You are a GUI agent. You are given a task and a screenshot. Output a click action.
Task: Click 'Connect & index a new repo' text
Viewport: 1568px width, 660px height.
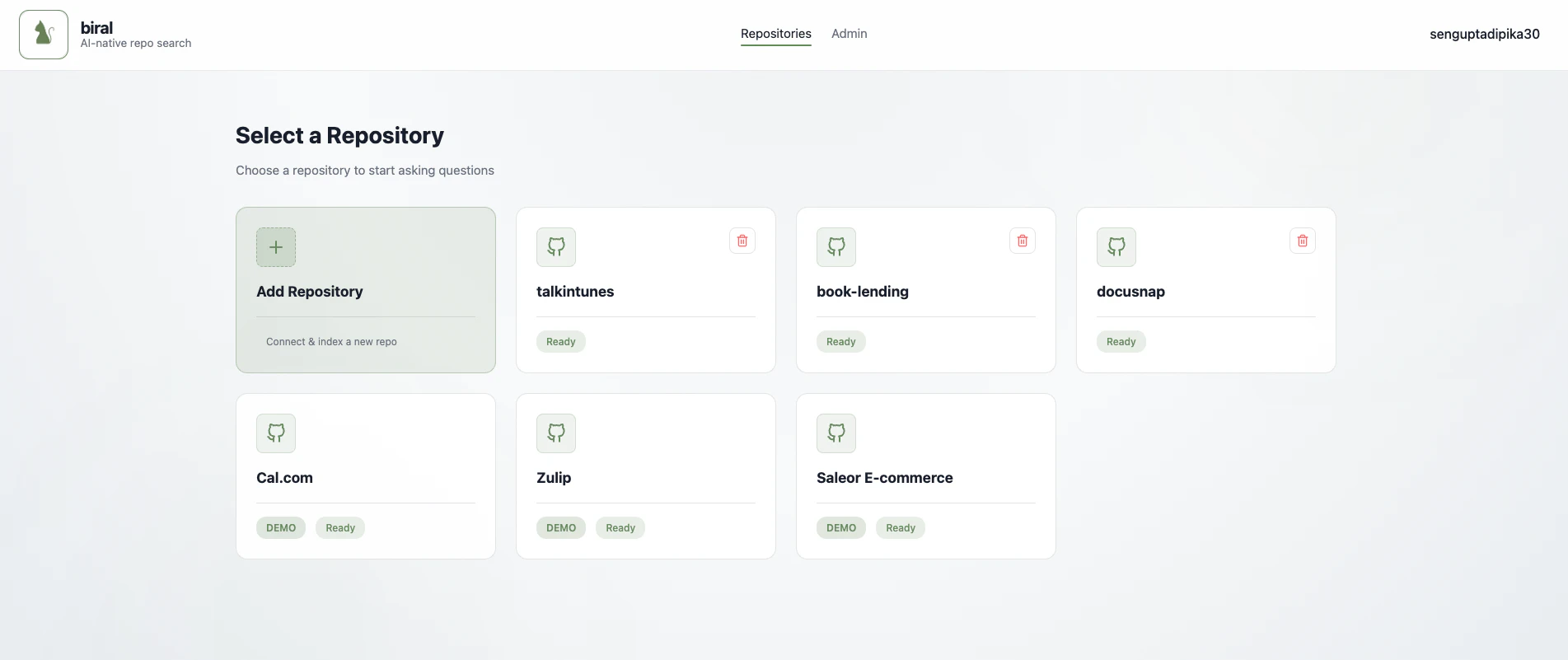pos(331,342)
